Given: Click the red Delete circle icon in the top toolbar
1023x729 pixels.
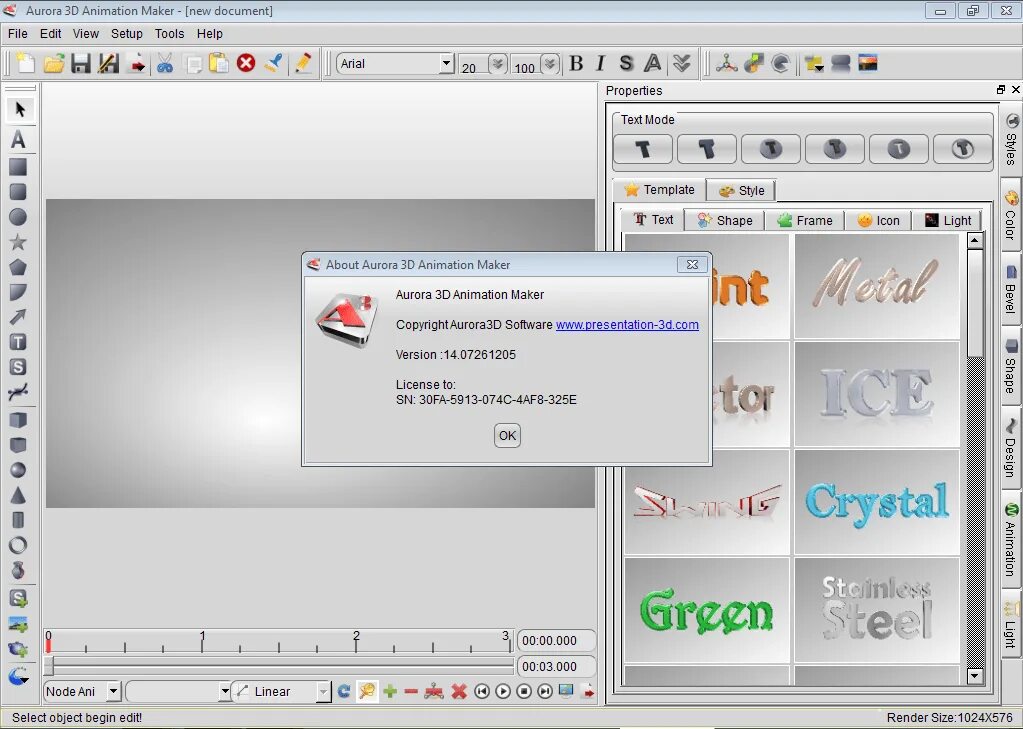Looking at the screenshot, I should [x=246, y=63].
